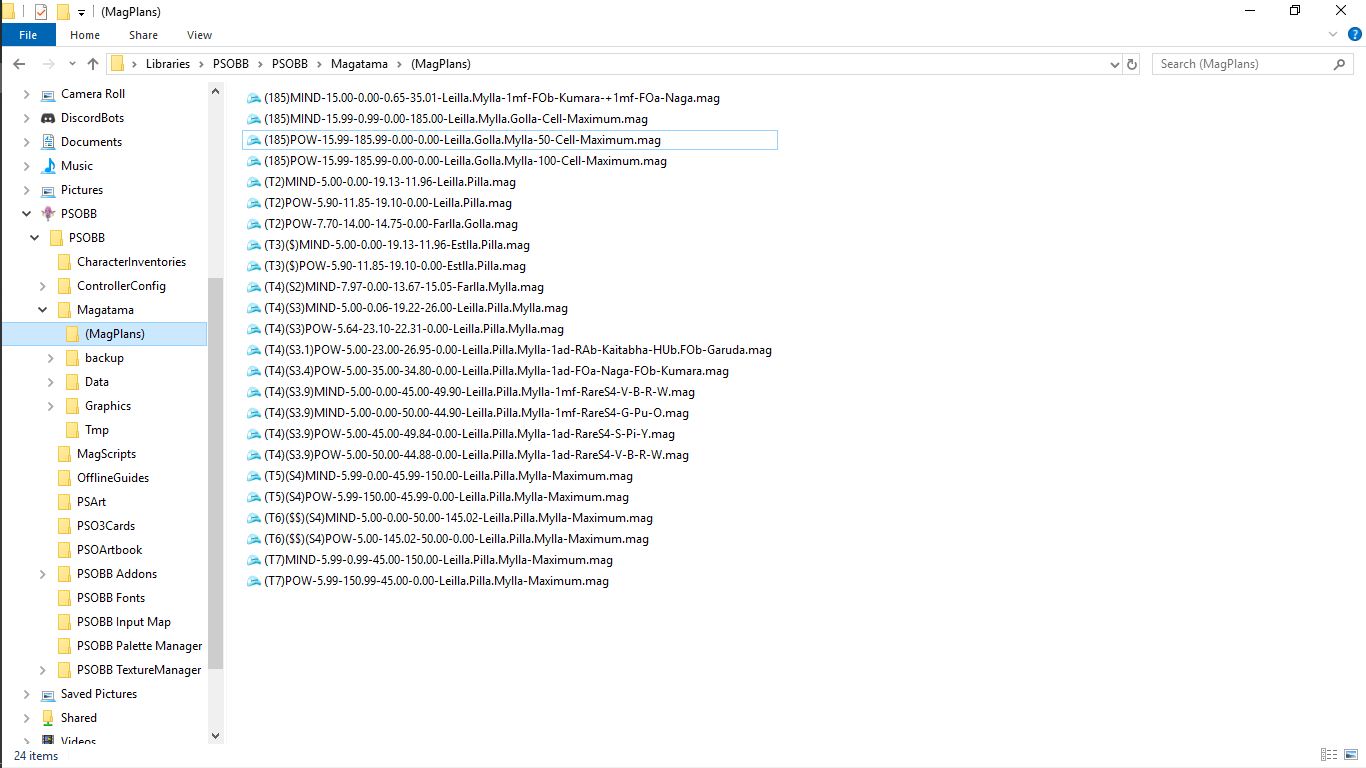Open the Recent locations dropdown
This screenshot has width=1366, height=768.
pyautogui.click(x=71, y=64)
